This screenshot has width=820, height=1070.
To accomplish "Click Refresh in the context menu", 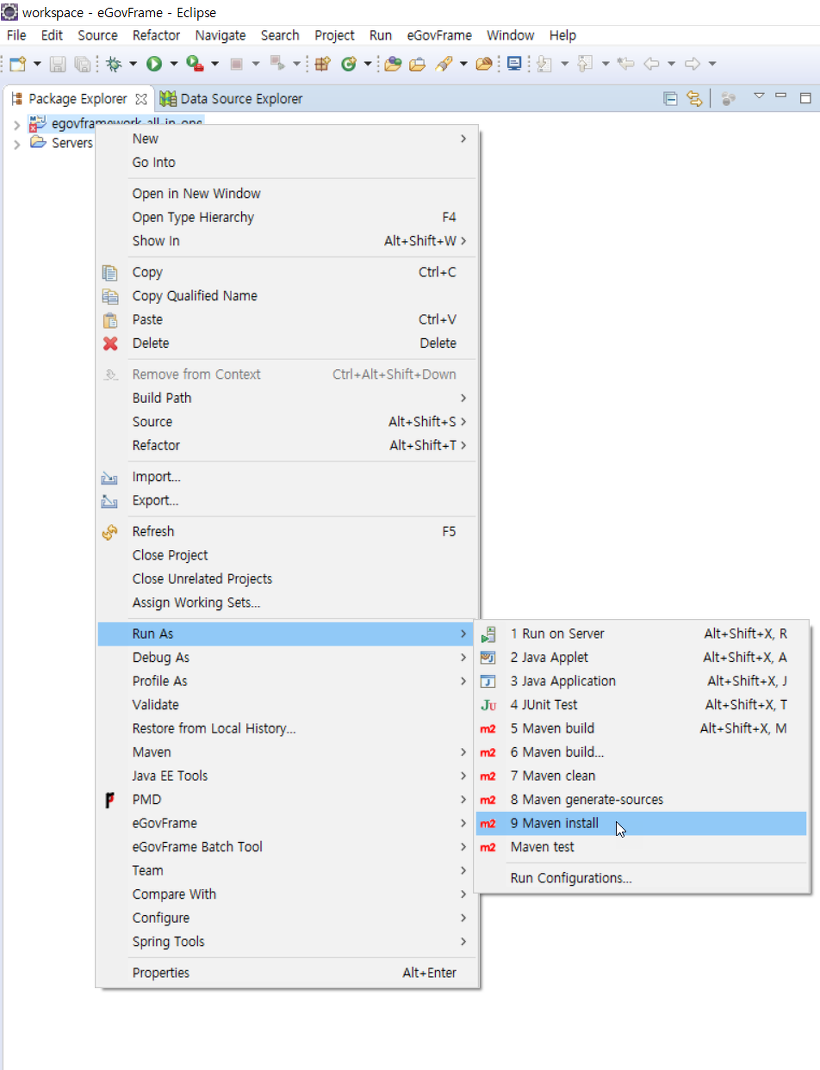I will [288, 532].
